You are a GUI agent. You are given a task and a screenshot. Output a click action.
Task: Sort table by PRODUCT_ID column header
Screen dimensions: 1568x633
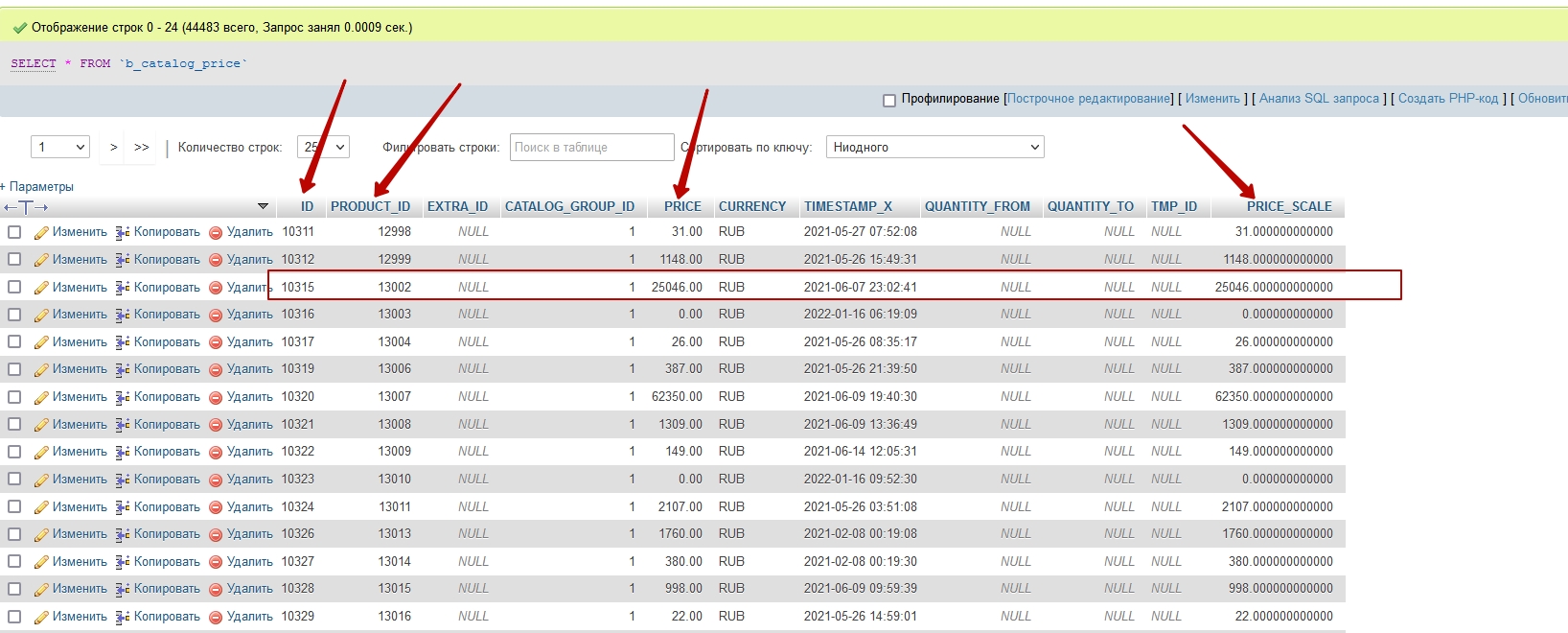click(x=370, y=206)
